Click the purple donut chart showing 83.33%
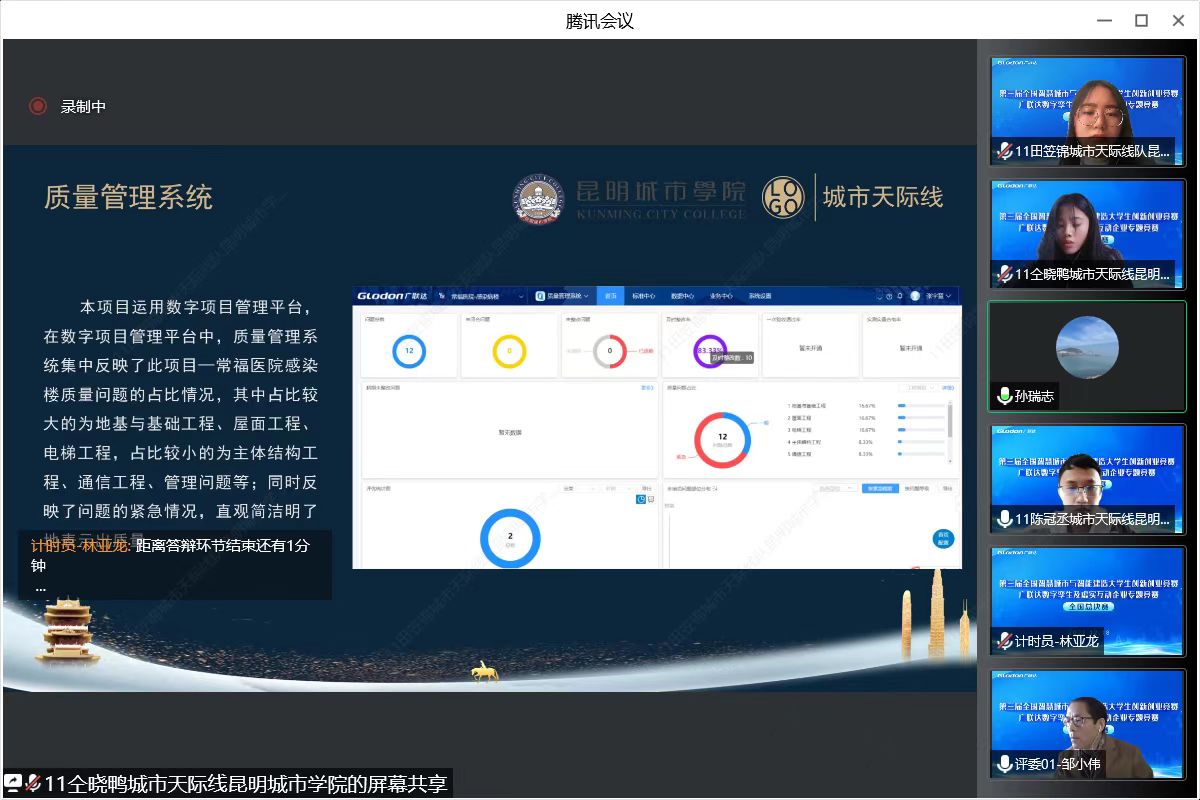The image size is (1200, 800). (710, 351)
